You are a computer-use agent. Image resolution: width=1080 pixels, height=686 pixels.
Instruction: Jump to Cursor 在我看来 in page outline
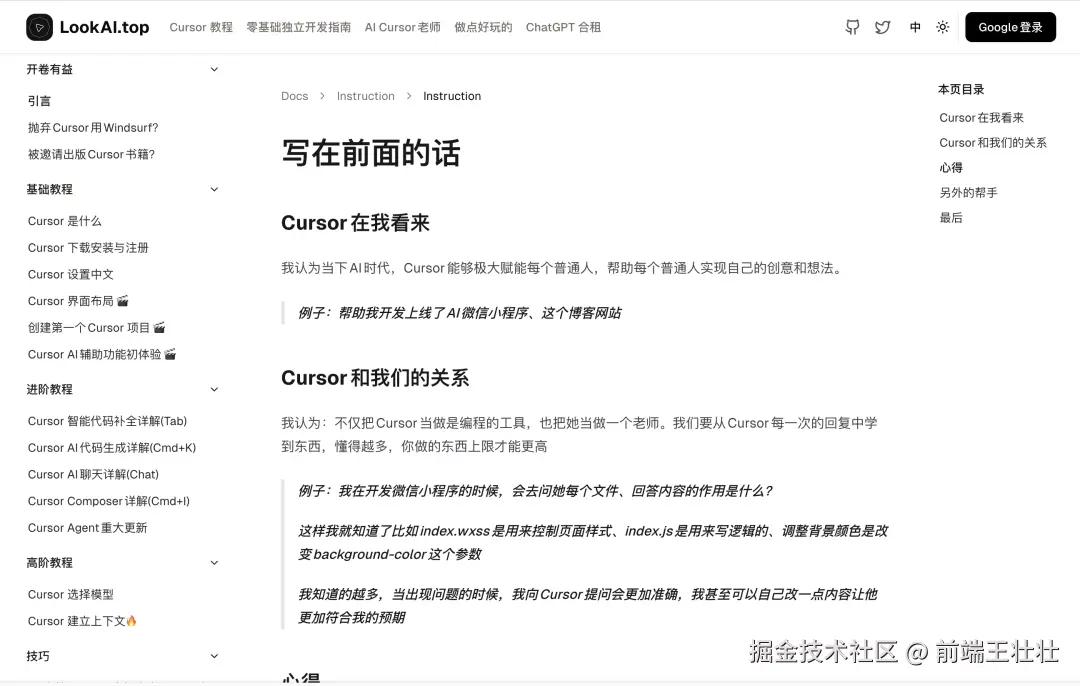[x=986, y=117]
